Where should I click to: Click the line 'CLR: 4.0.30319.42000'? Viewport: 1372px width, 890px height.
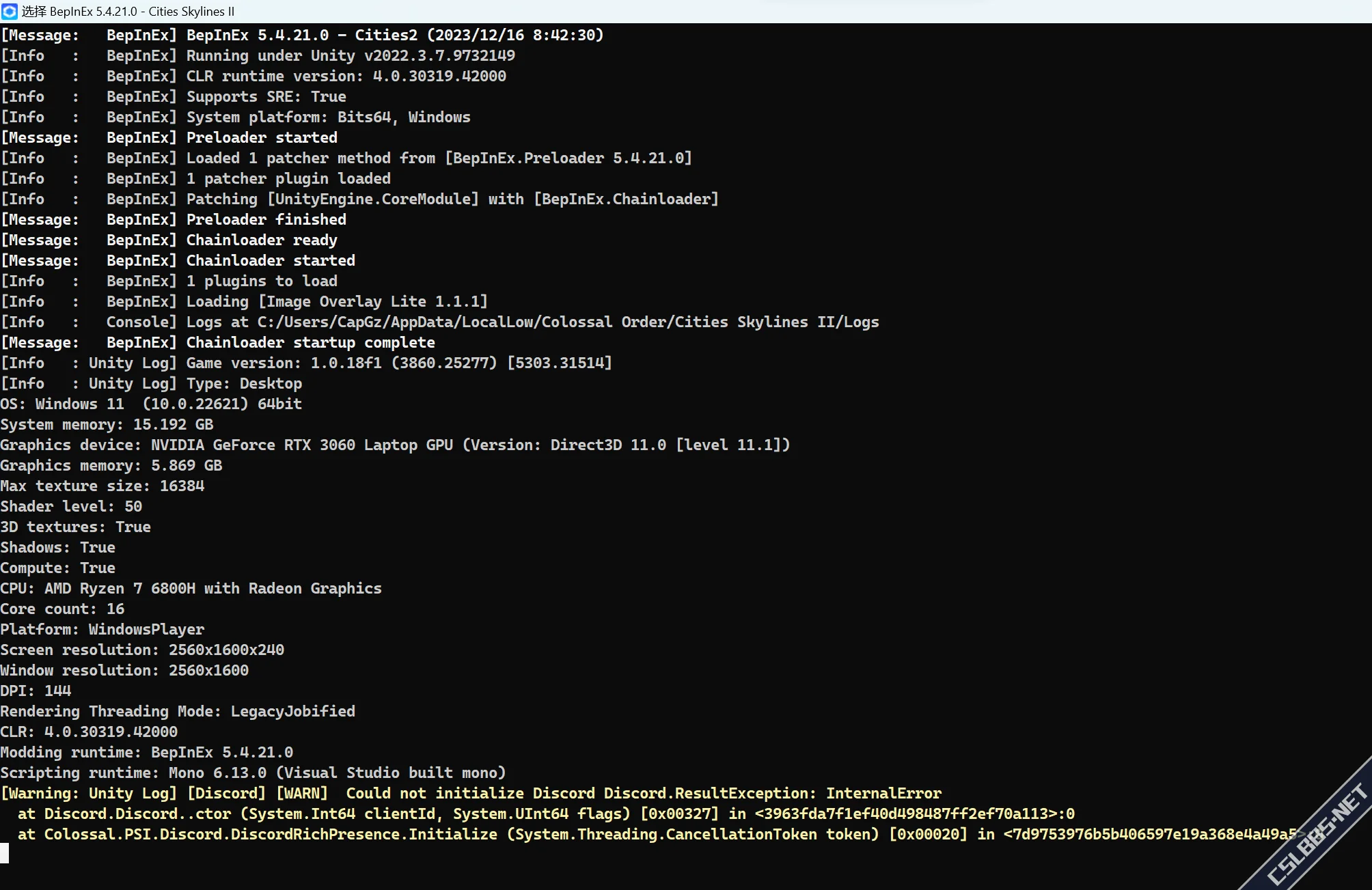click(89, 732)
